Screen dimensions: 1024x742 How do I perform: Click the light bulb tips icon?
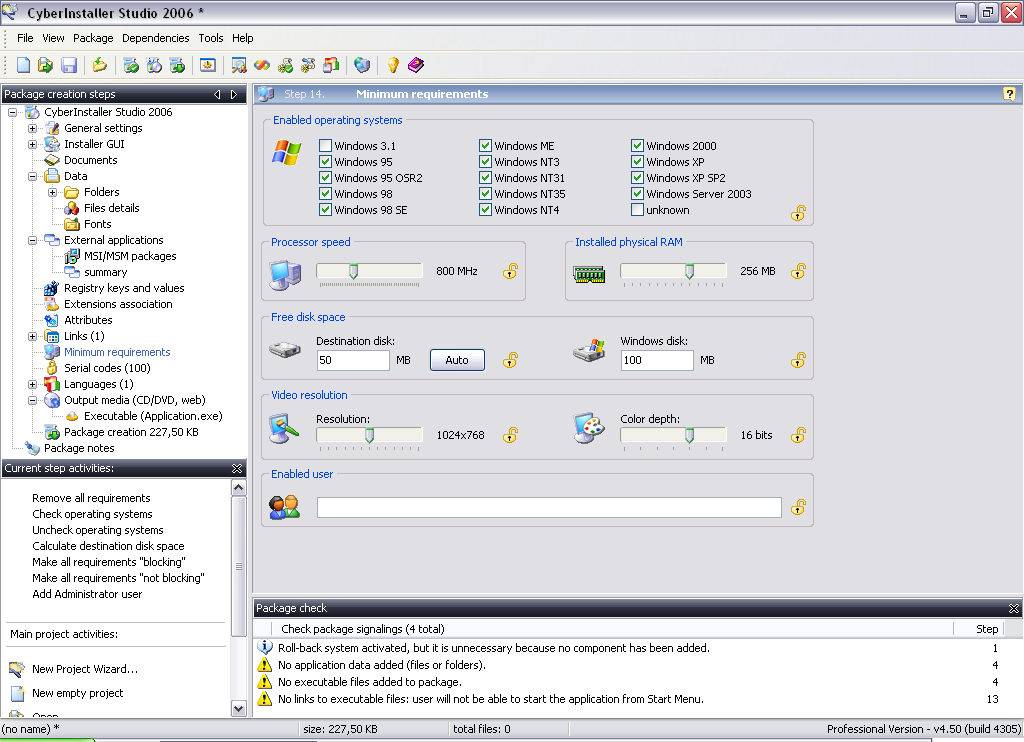392,65
